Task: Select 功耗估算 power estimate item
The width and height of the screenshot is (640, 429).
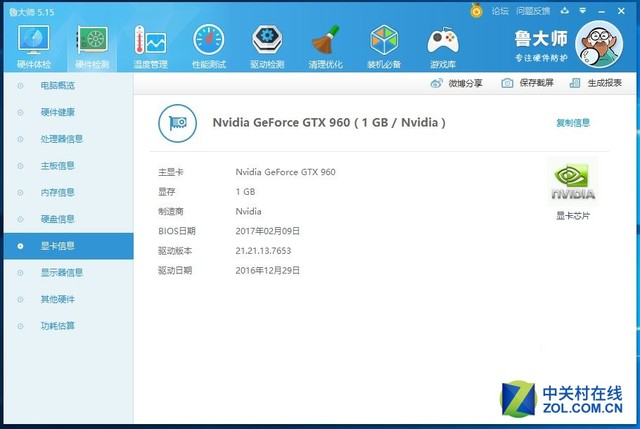Action: [x=57, y=325]
